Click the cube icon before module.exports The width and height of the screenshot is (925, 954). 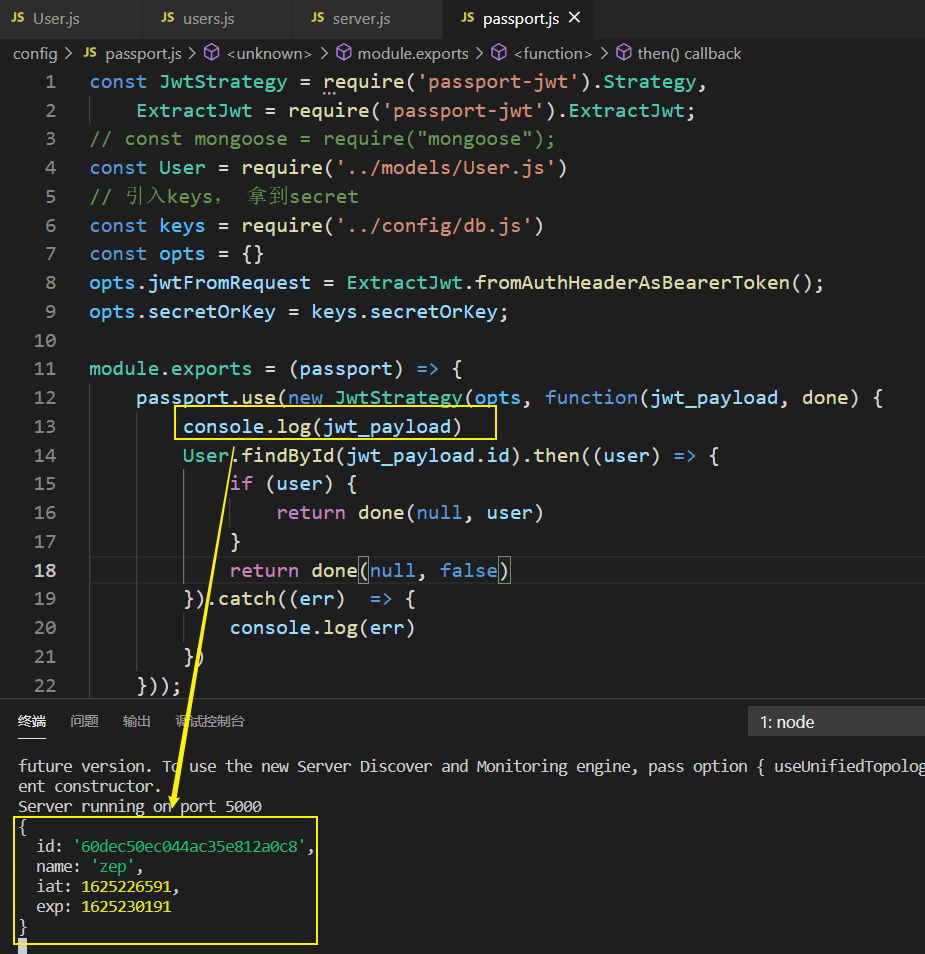click(344, 53)
